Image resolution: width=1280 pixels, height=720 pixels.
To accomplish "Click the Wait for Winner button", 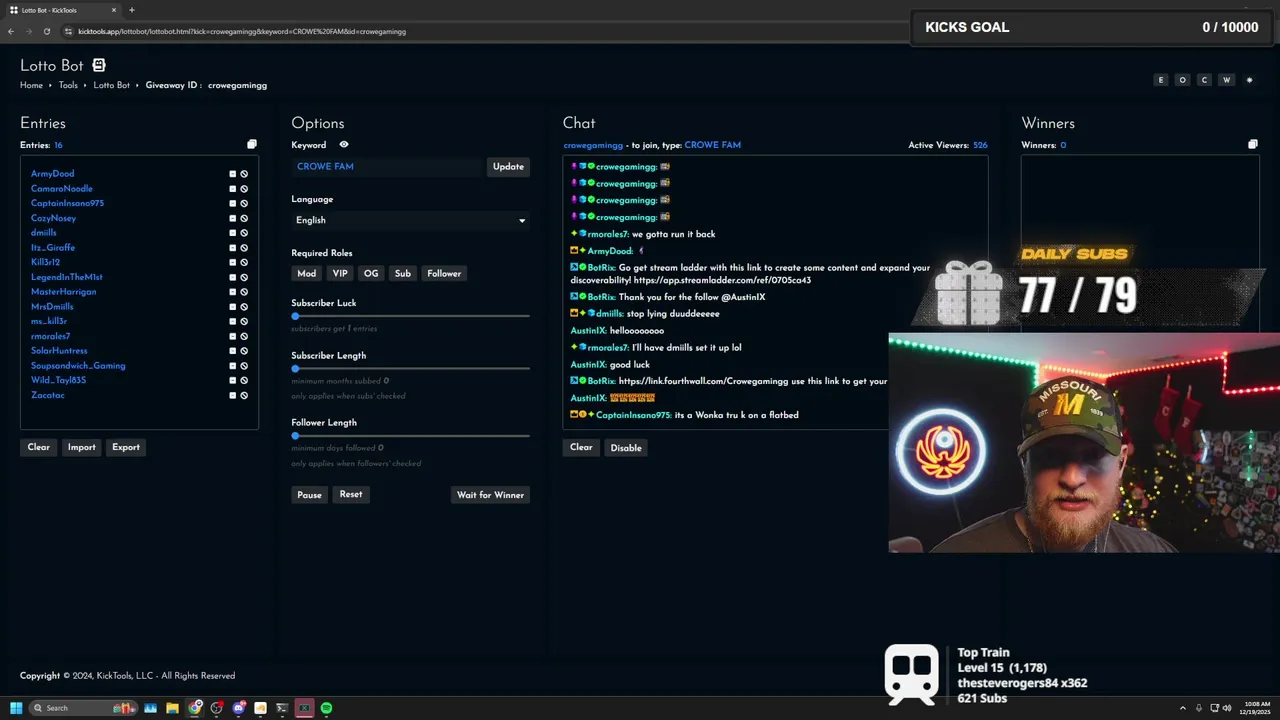I will click(x=490, y=495).
